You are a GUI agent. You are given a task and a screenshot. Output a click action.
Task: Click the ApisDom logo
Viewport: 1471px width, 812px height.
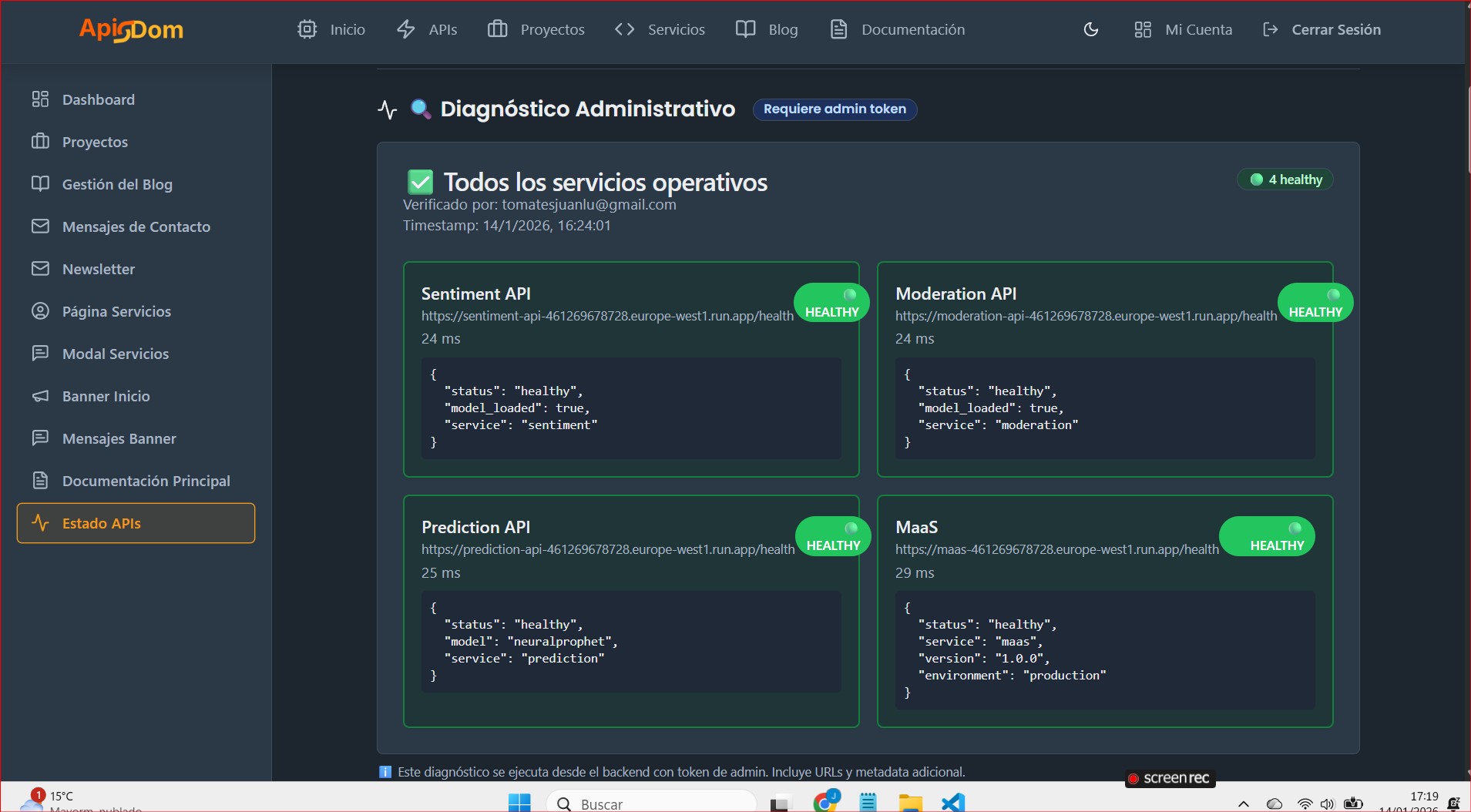tap(129, 29)
